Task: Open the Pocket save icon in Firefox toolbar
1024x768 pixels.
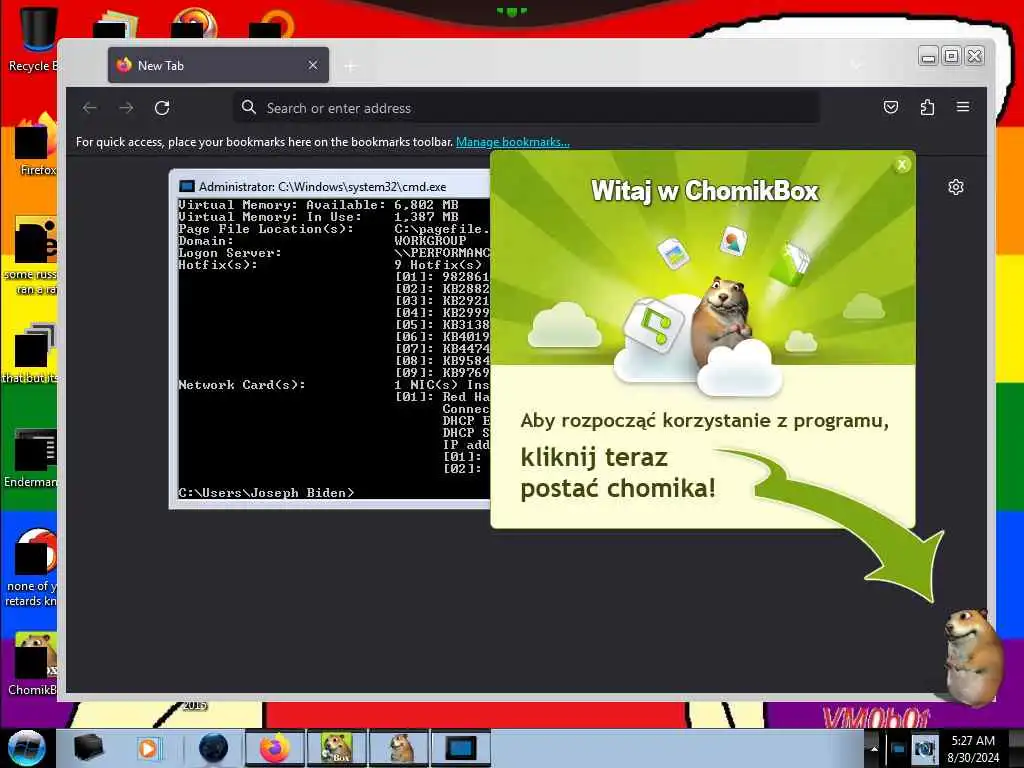Action: tap(891, 107)
